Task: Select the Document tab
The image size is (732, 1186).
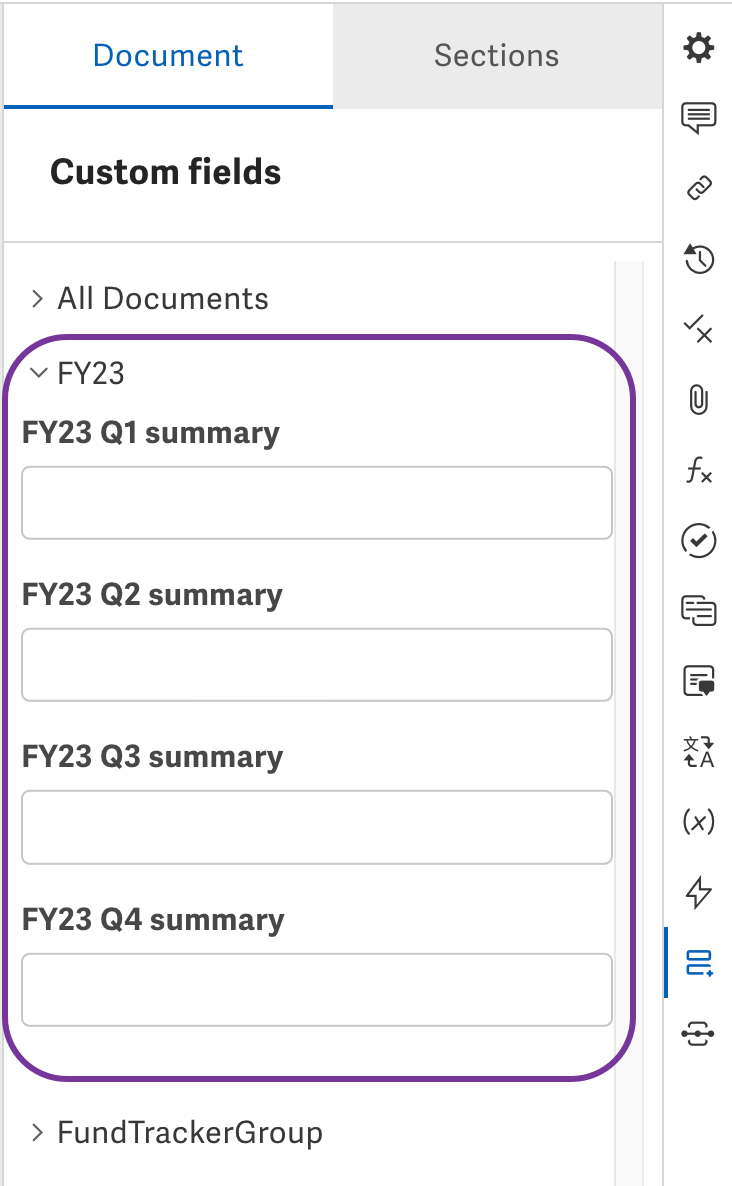Action: [x=168, y=56]
